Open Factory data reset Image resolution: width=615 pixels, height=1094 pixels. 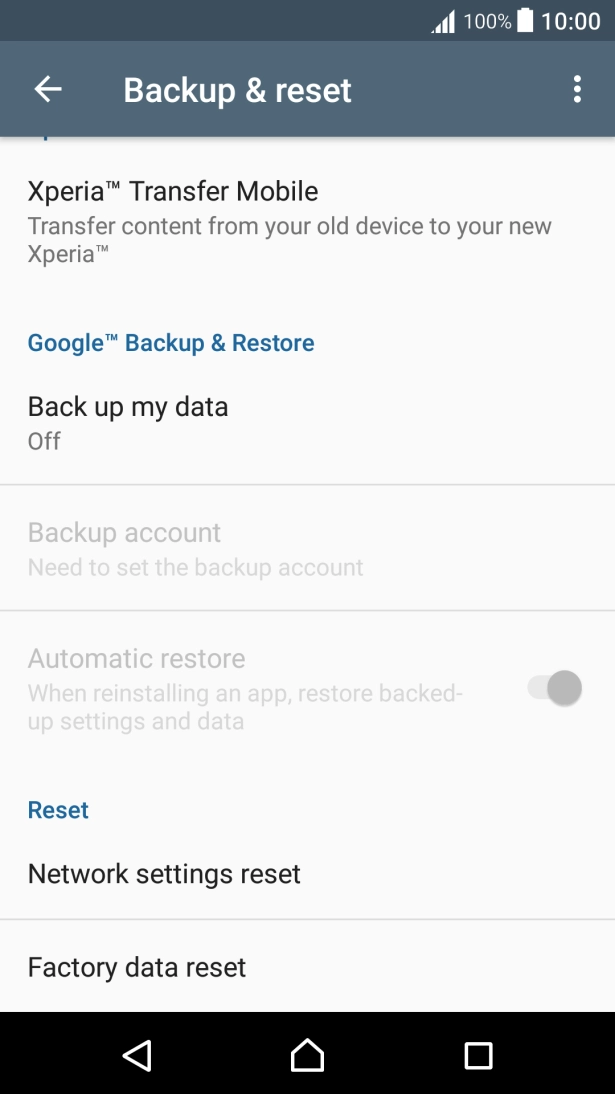[136, 967]
